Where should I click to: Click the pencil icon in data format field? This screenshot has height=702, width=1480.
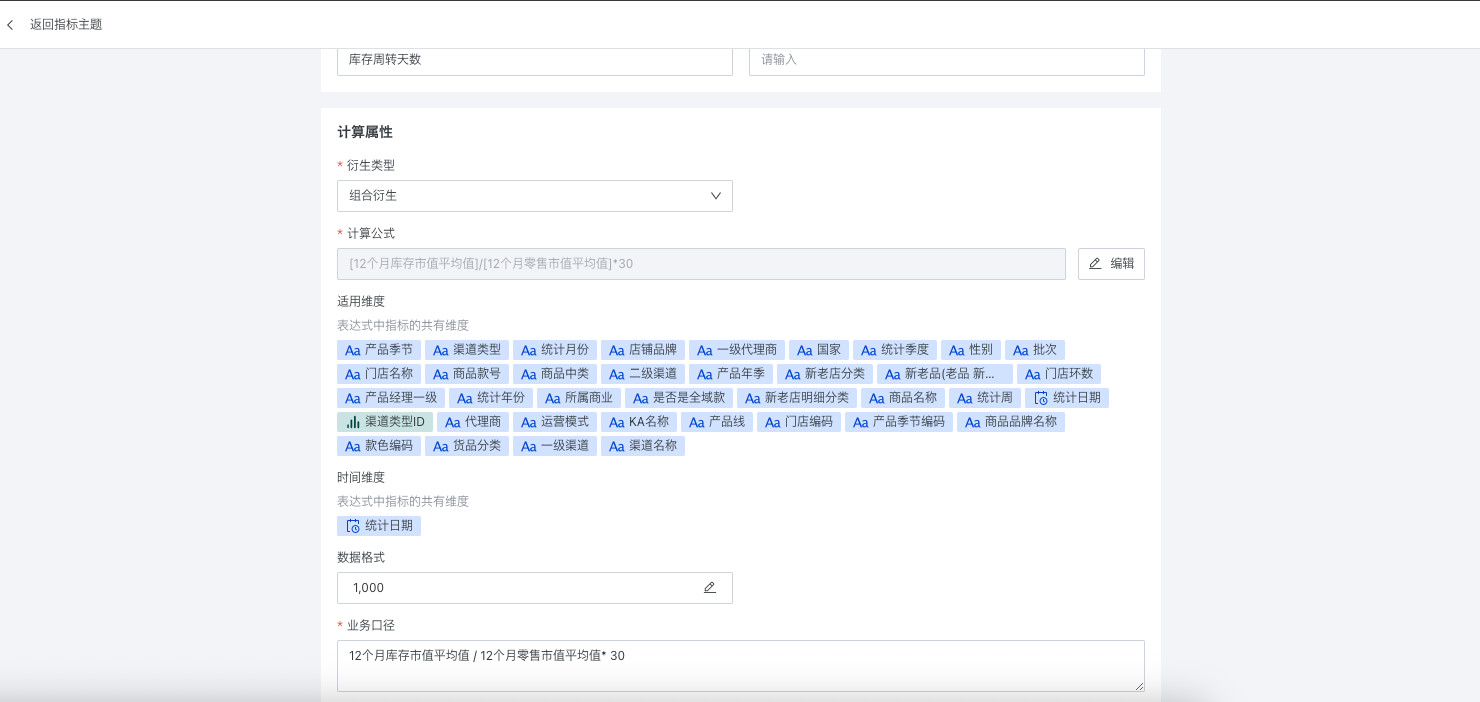click(x=710, y=588)
